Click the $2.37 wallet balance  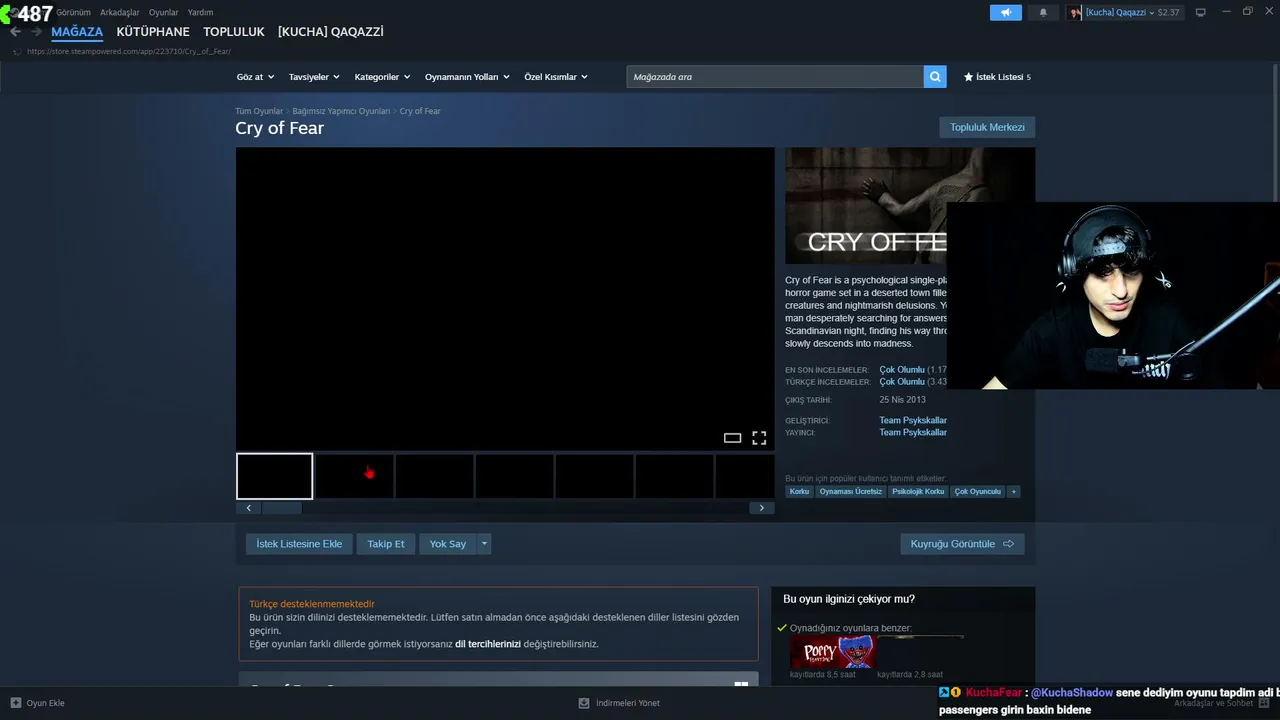tap(1168, 12)
